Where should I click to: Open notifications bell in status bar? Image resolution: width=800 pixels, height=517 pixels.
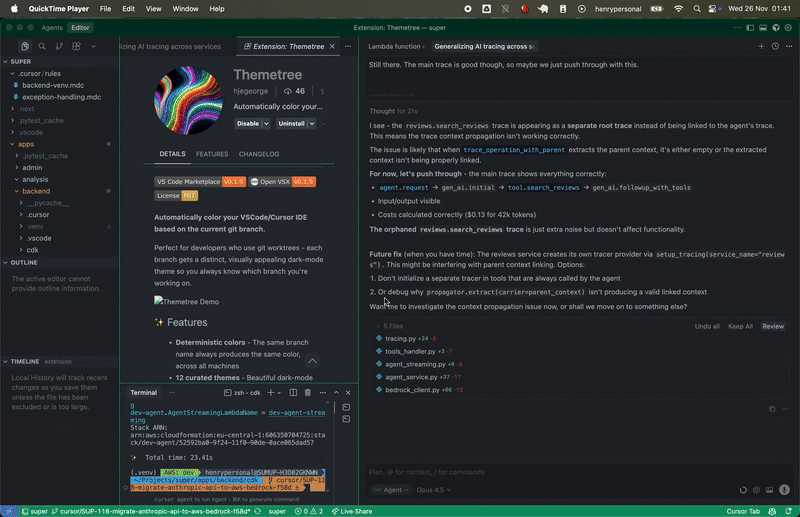tap(789, 511)
